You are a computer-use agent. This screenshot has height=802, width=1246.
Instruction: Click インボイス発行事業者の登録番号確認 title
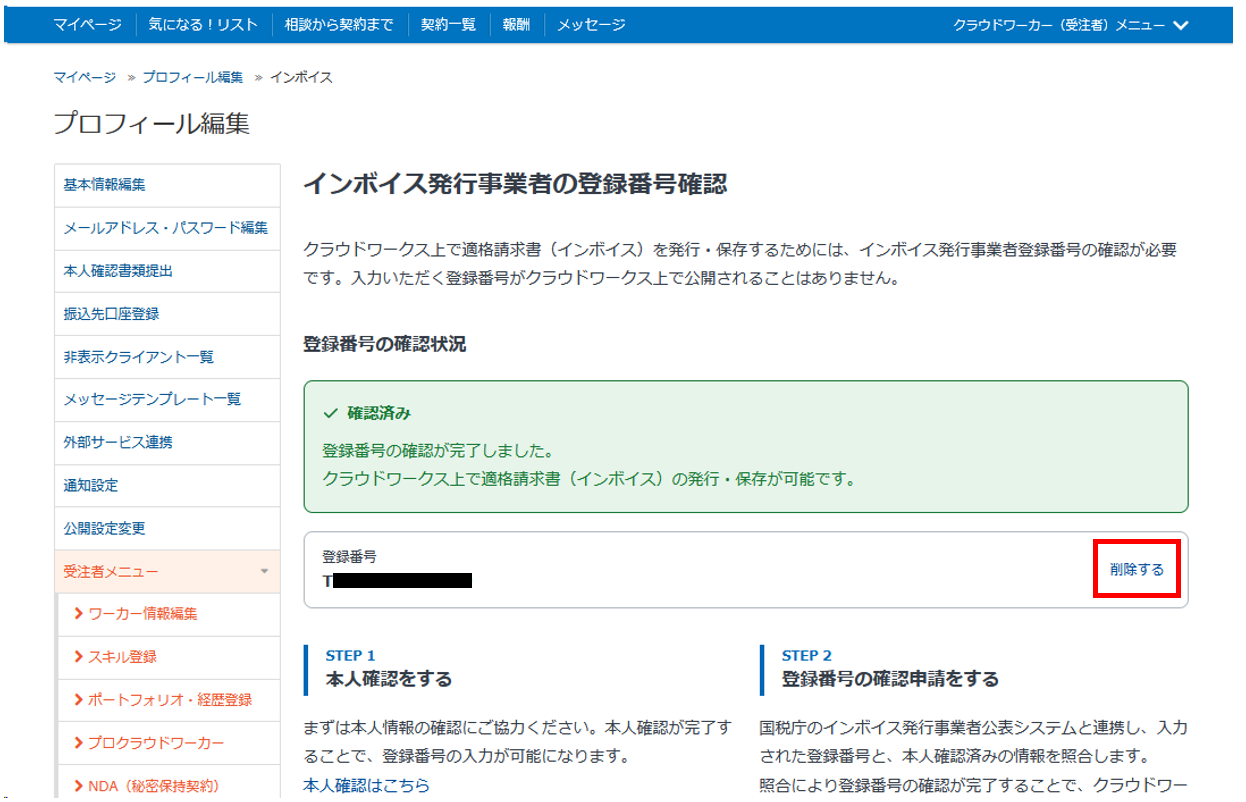[x=515, y=185]
